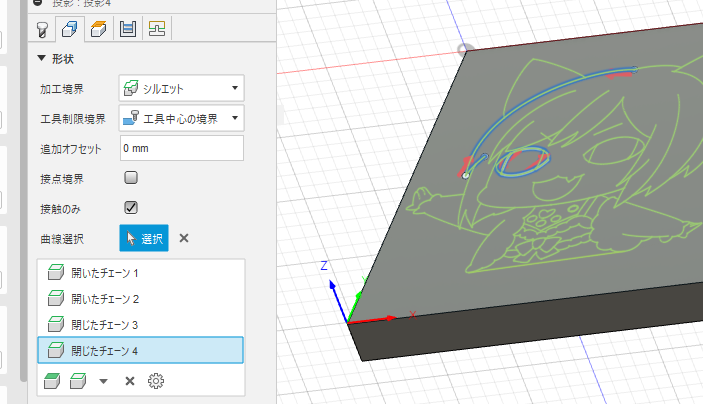Open the 工具制限境界 dropdown
This screenshot has width=703, height=404.
pyautogui.click(x=182, y=118)
